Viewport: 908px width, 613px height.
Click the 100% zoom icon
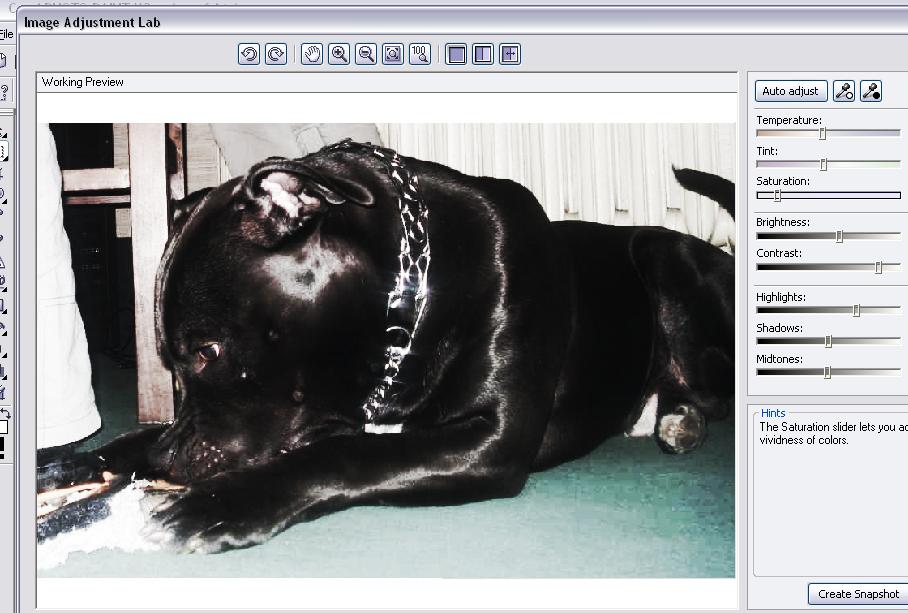pyautogui.click(x=420, y=54)
